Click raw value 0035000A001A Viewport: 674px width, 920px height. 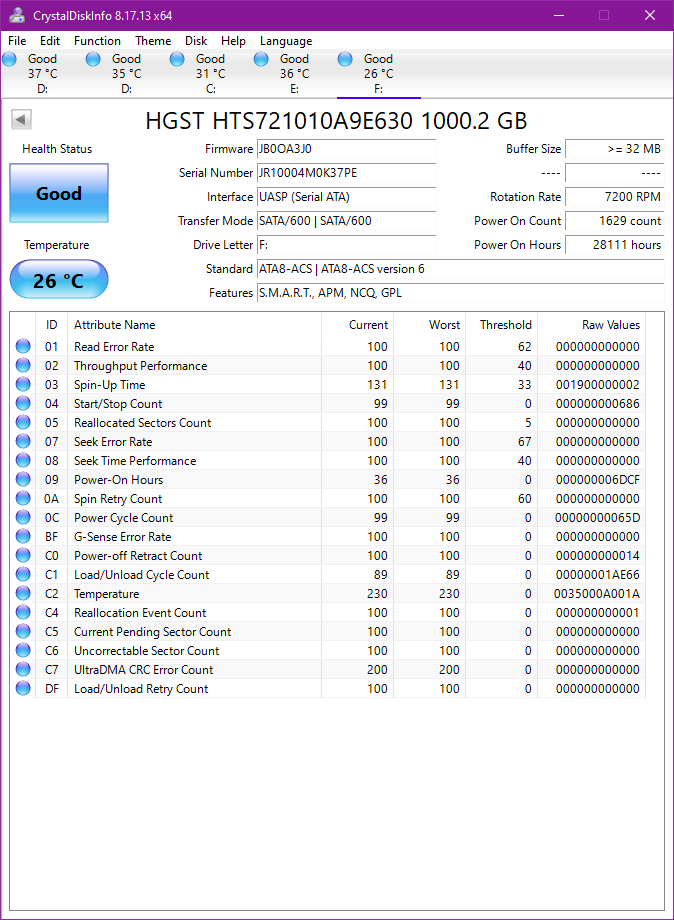(x=597, y=594)
